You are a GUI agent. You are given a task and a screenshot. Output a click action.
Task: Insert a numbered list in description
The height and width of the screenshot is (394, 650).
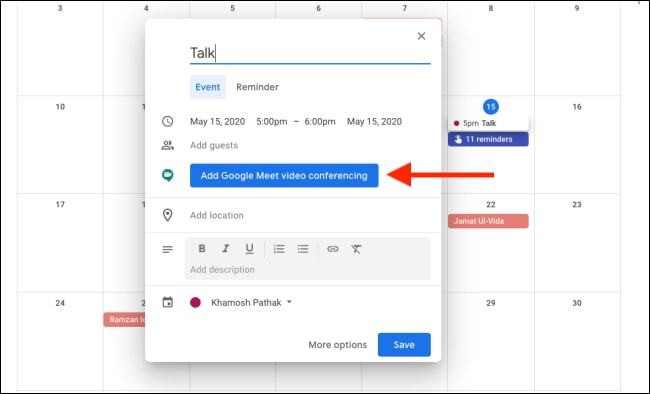[x=279, y=249]
